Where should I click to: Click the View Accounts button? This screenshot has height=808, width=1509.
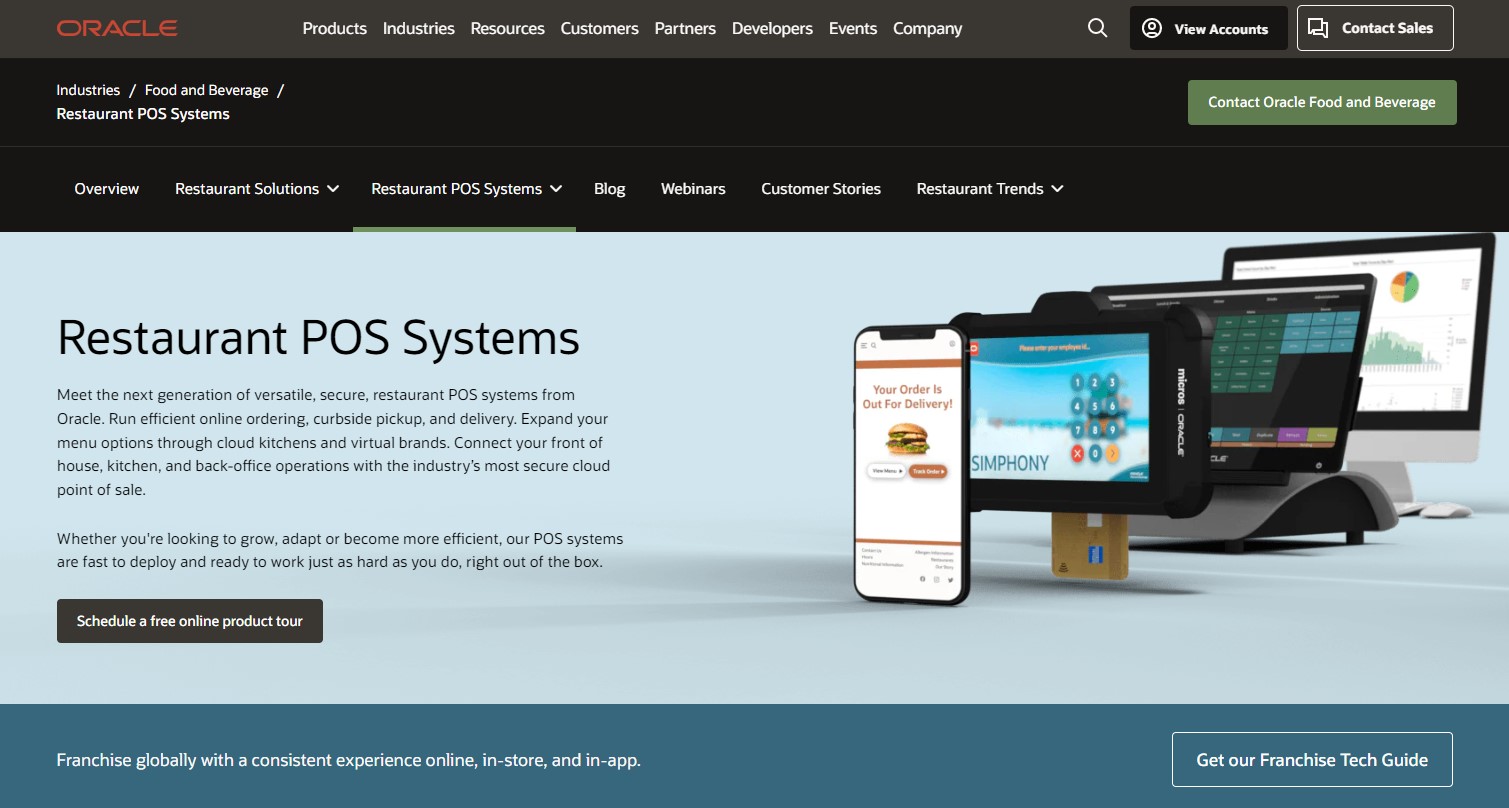tap(1208, 28)
